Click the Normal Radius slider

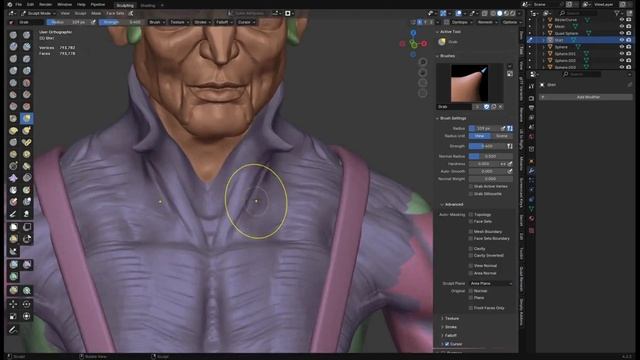pyautogui.click(x=491, y=156)
